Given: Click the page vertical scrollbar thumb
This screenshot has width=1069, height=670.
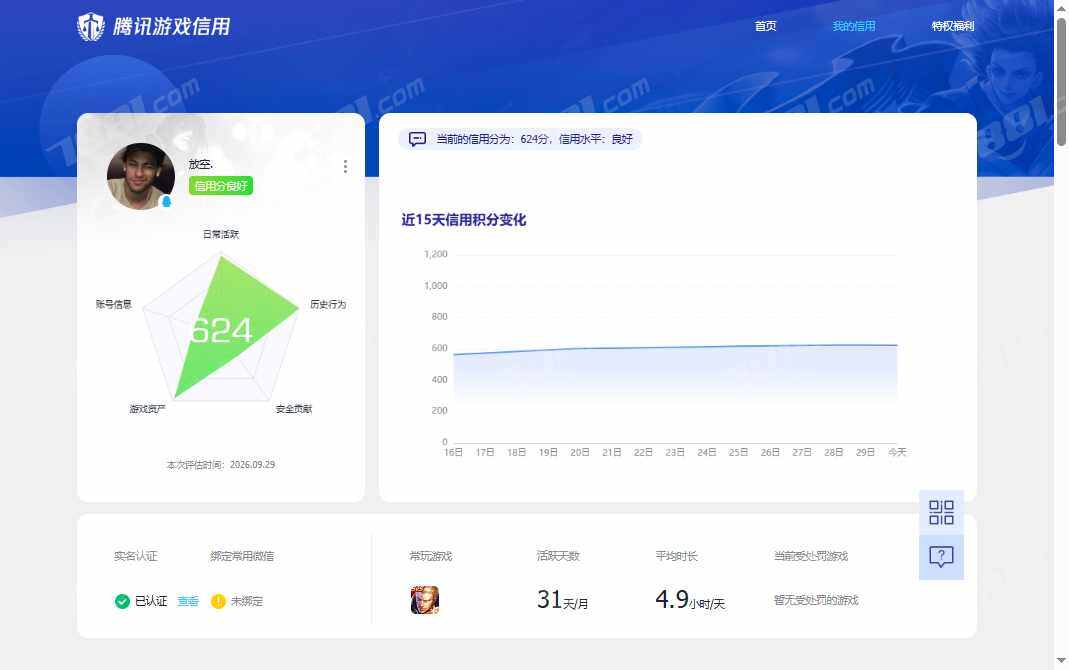Looking at the screenshot, I should point(1062,82).
